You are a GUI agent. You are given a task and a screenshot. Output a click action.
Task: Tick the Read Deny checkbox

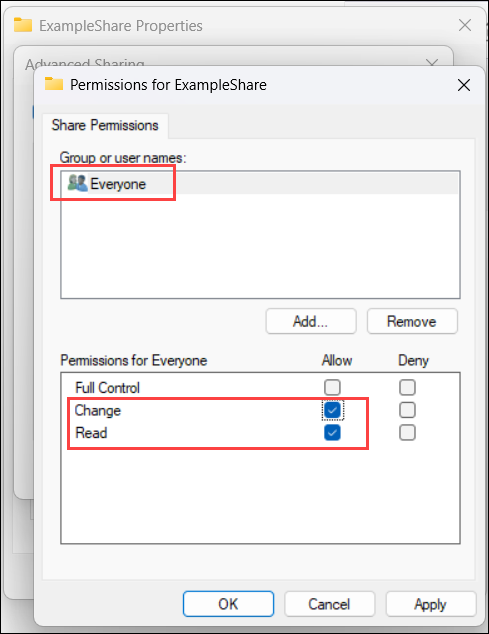407,433
